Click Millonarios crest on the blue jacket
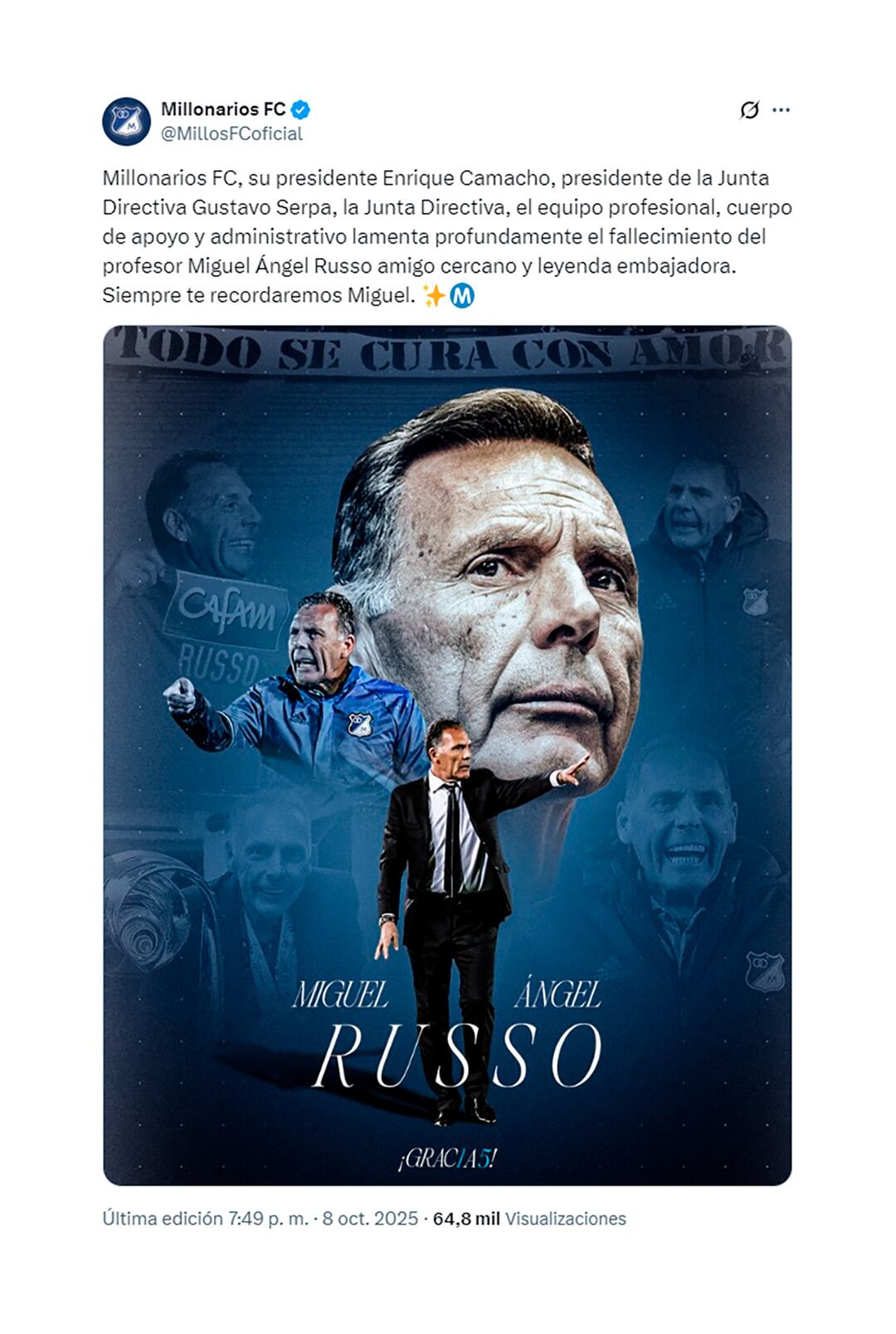This screenshot has height=1334, width=896. point(359,724)
